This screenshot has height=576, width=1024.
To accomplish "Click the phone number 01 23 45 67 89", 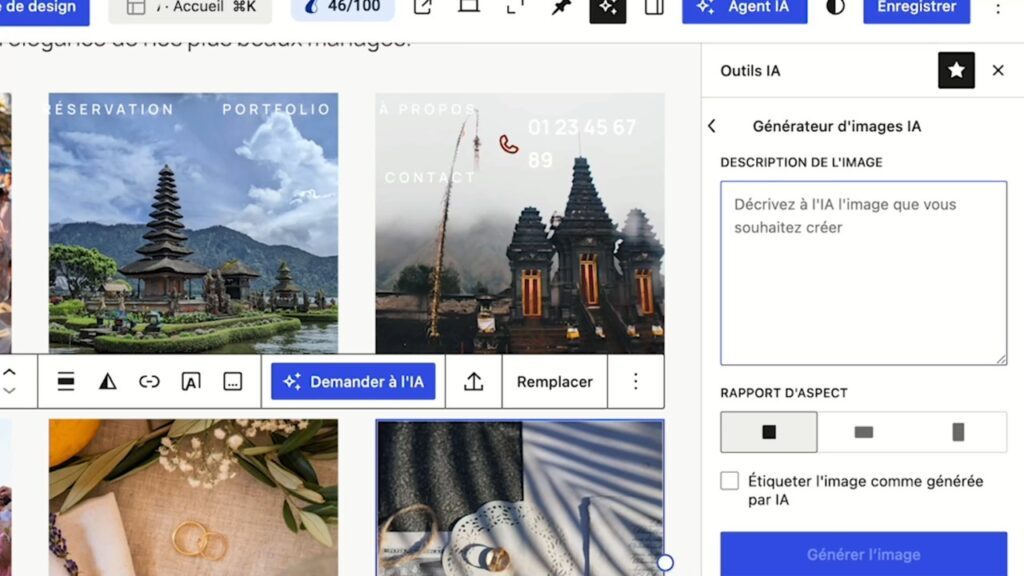I will pyautogui.click(x=581, y=143).
